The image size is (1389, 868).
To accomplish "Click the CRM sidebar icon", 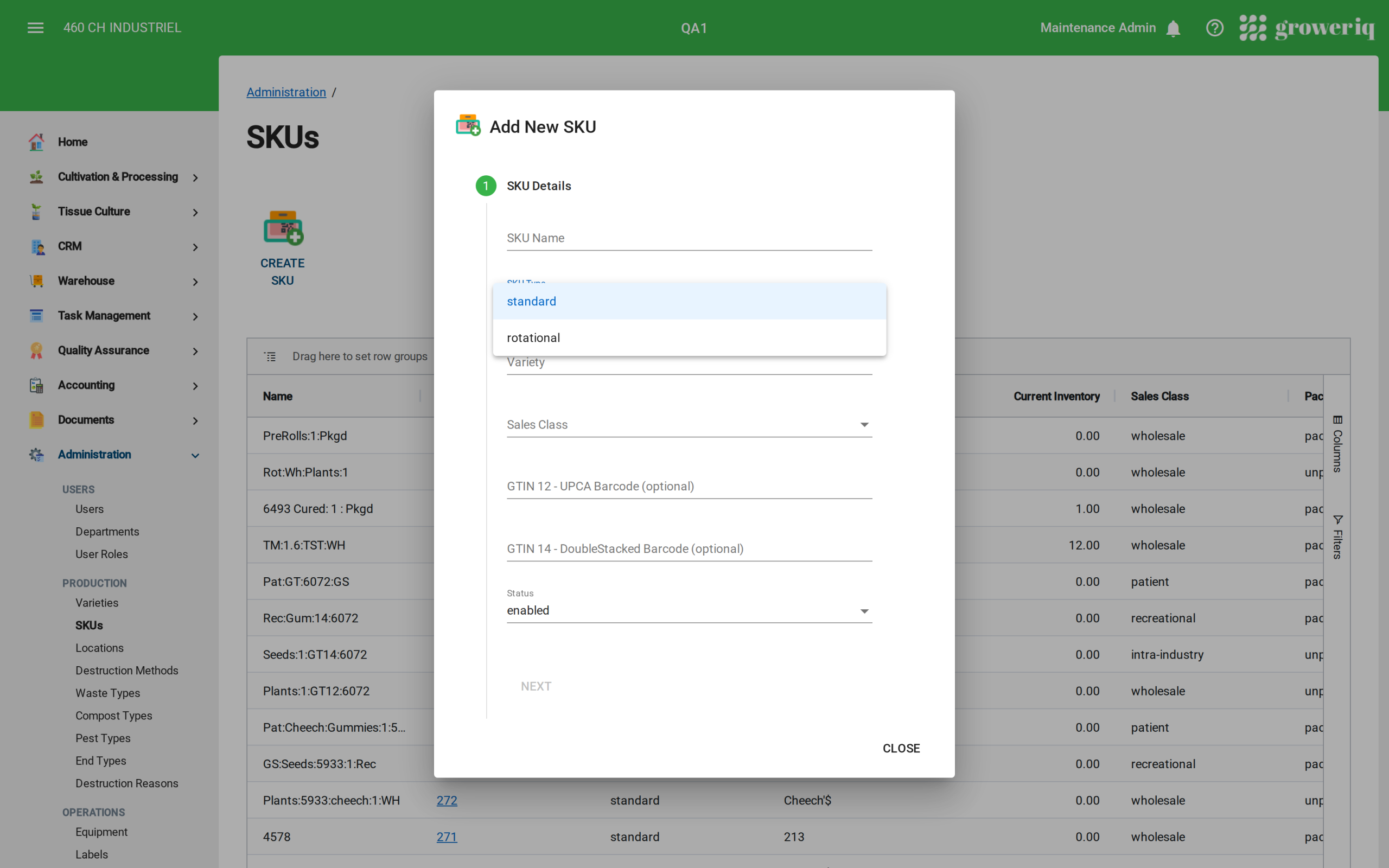I will pos(37,246).
